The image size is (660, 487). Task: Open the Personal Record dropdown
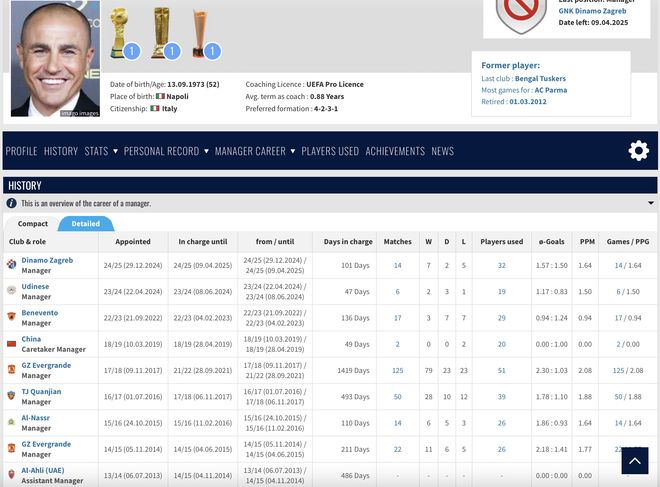(x=166, y=151)
